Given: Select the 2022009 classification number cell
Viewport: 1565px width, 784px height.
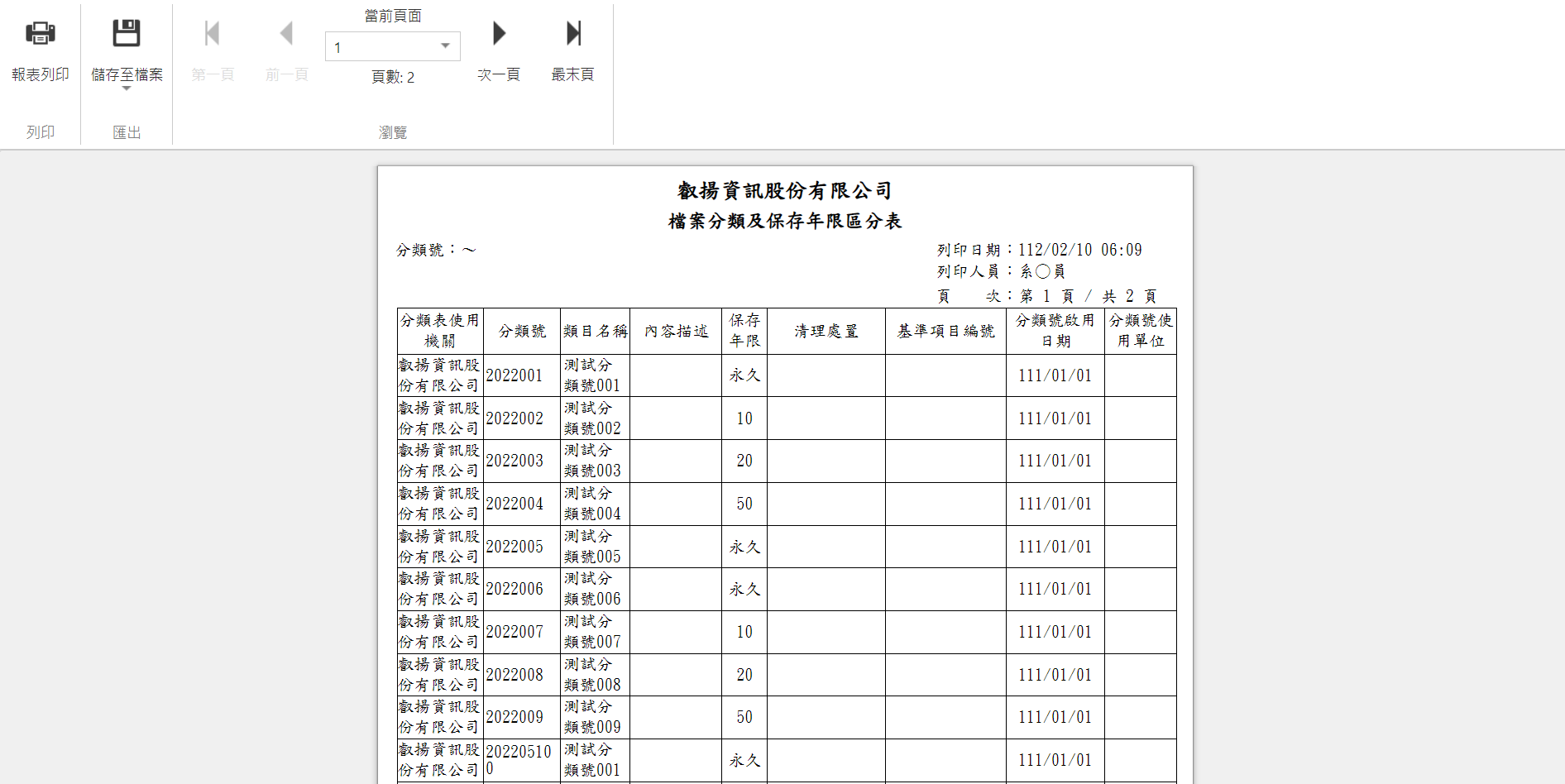Looking at the screenshot, I should (x=514, y=717).
